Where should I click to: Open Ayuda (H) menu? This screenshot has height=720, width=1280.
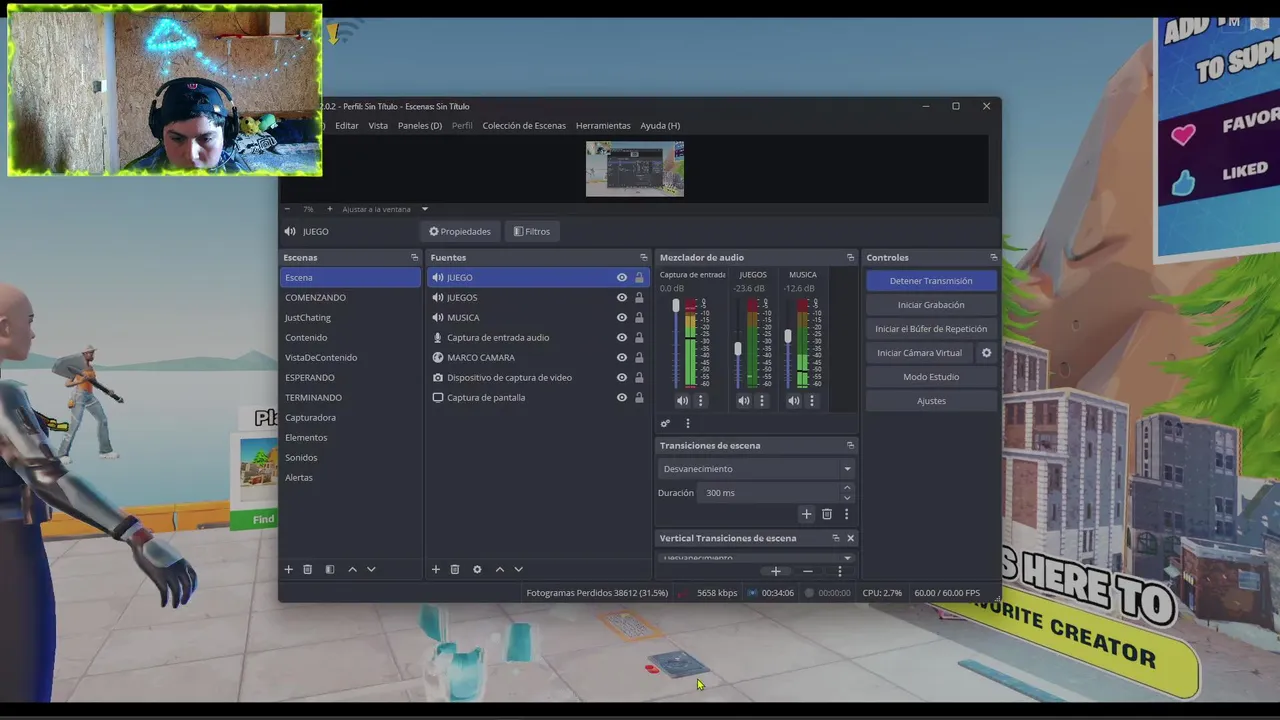(660, 126)
